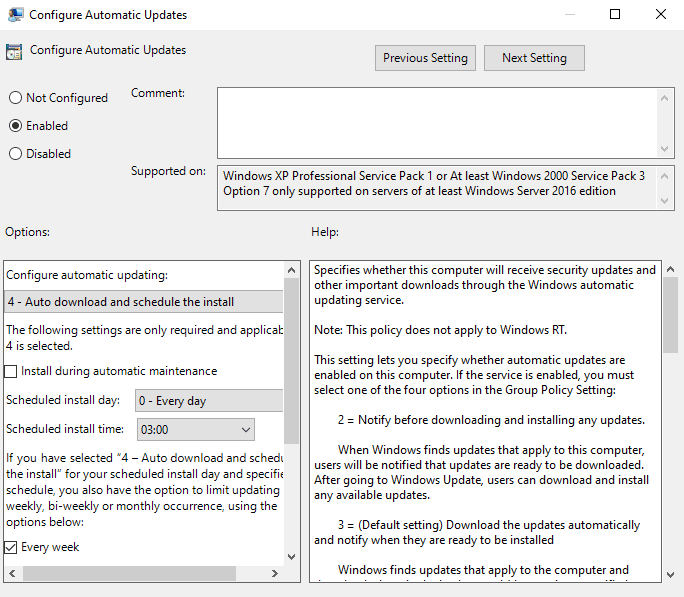Click the 'Scheduled install time:' label

65,429
